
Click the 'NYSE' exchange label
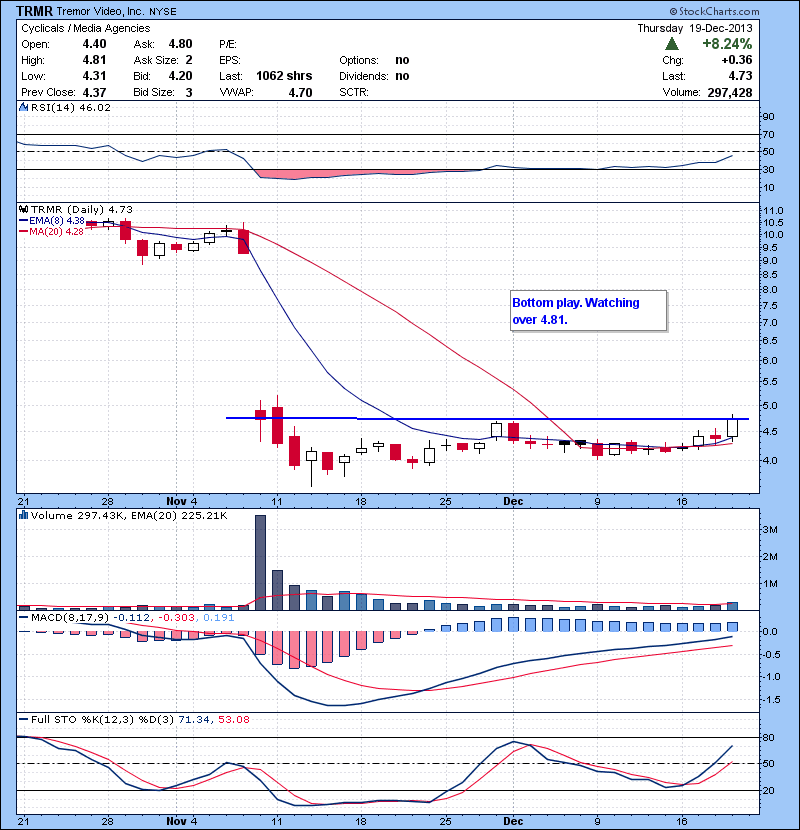[x=162, y=12]
